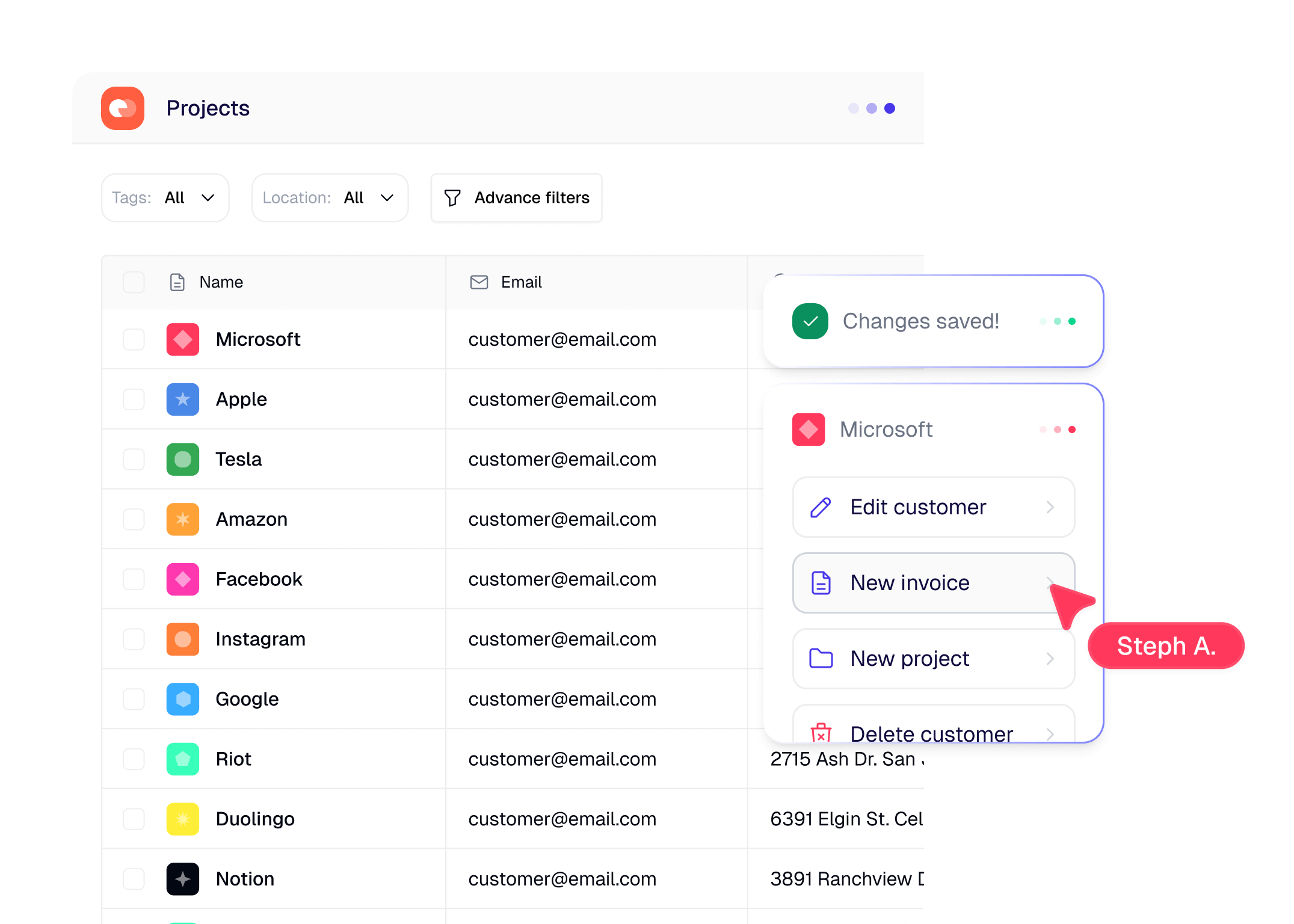
Task: Click the Steph A. user label
Action: click(x=1166, y=645)
